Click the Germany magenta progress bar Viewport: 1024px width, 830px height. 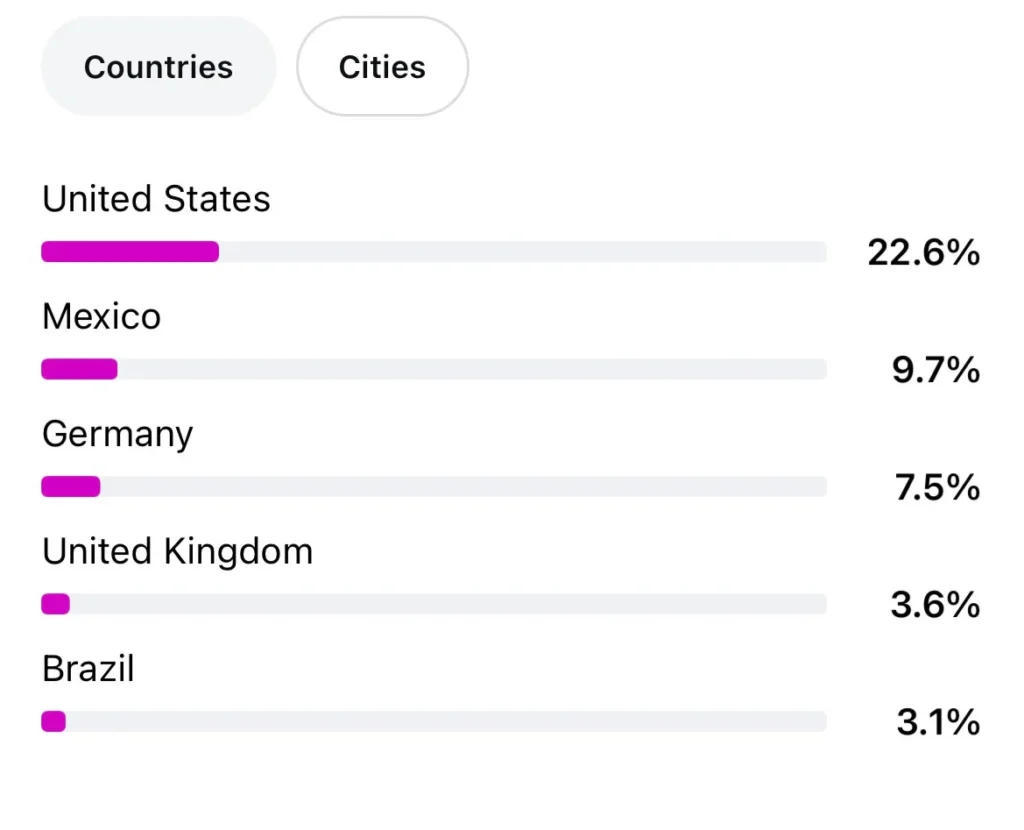tap(71, 487)
